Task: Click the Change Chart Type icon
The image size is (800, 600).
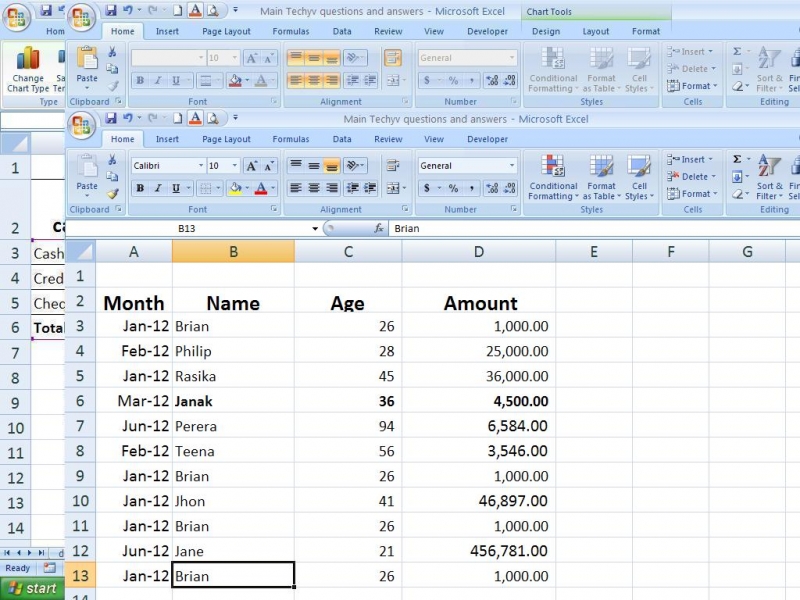Action: 27,68
